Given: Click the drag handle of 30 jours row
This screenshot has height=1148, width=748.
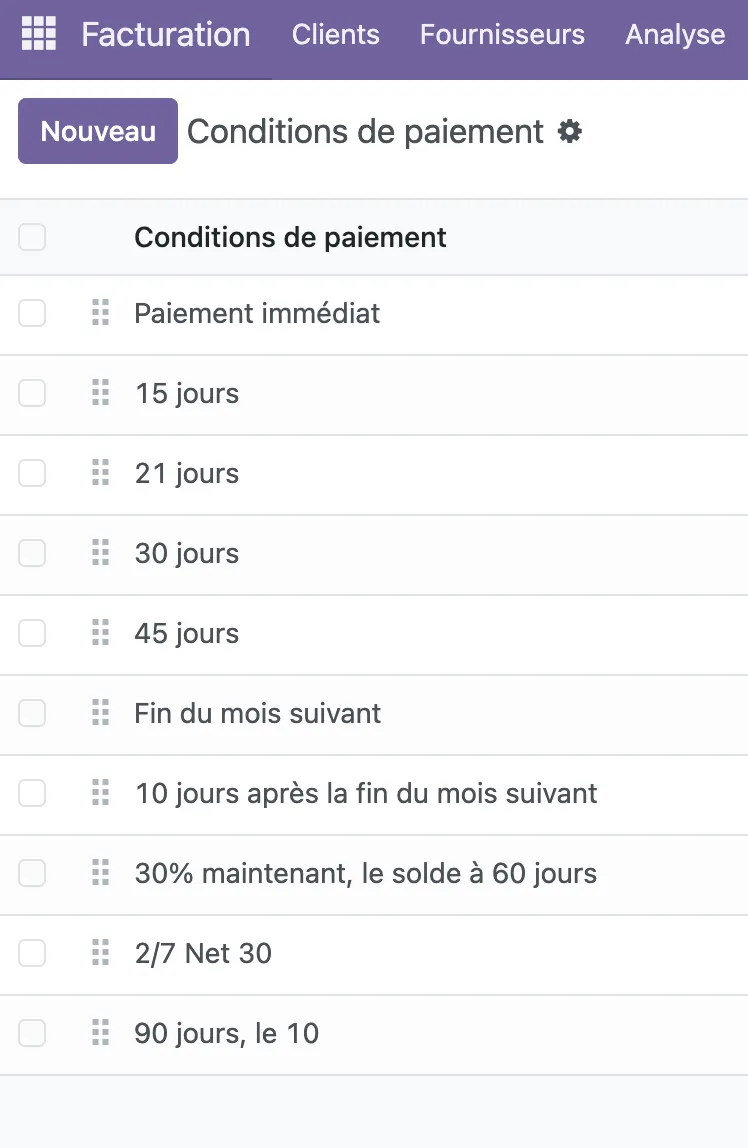Looking at the screenshot, I should [101, 553].
